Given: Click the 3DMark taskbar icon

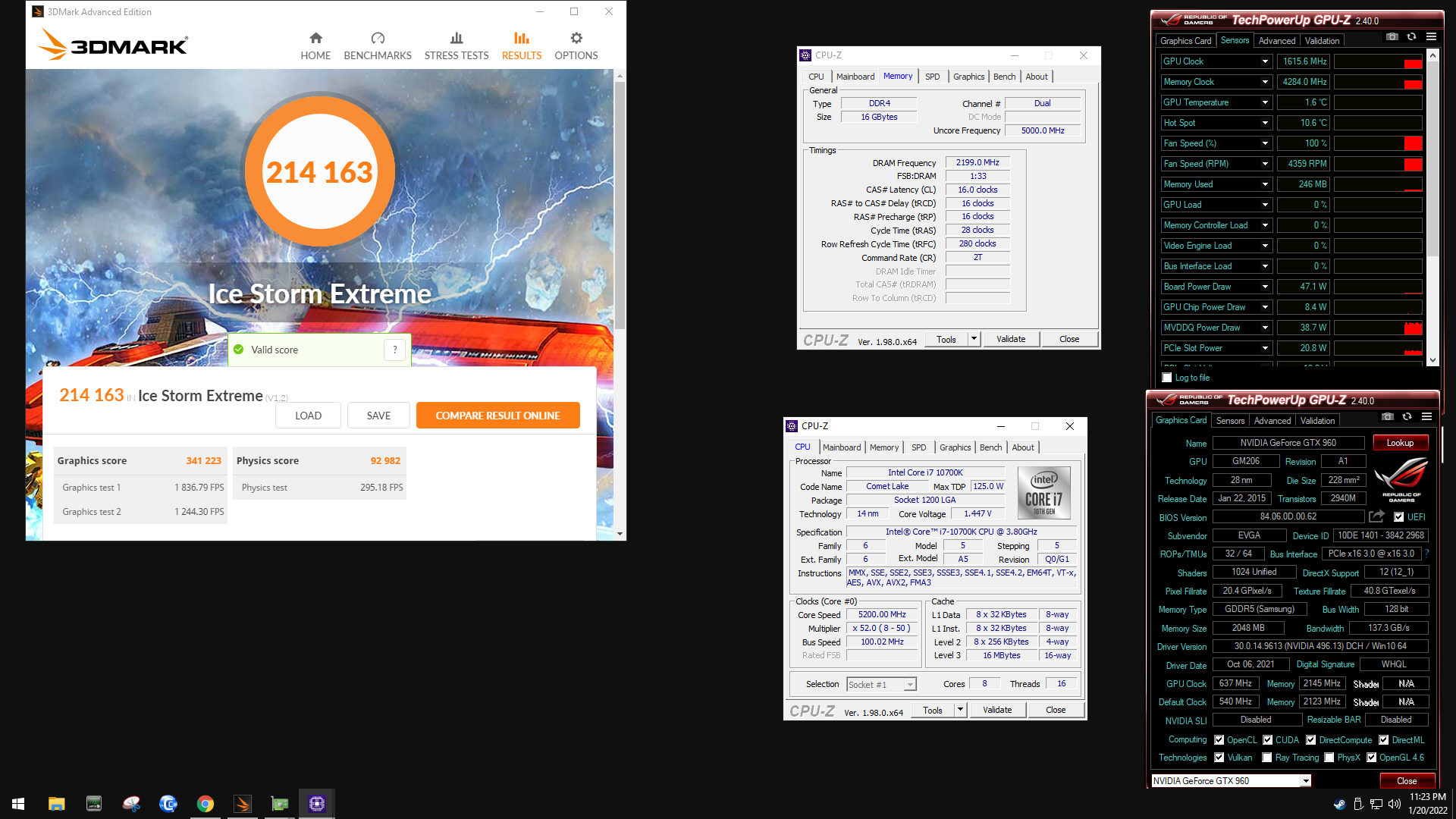Looking at the screenshot, I should pos(243,804).
